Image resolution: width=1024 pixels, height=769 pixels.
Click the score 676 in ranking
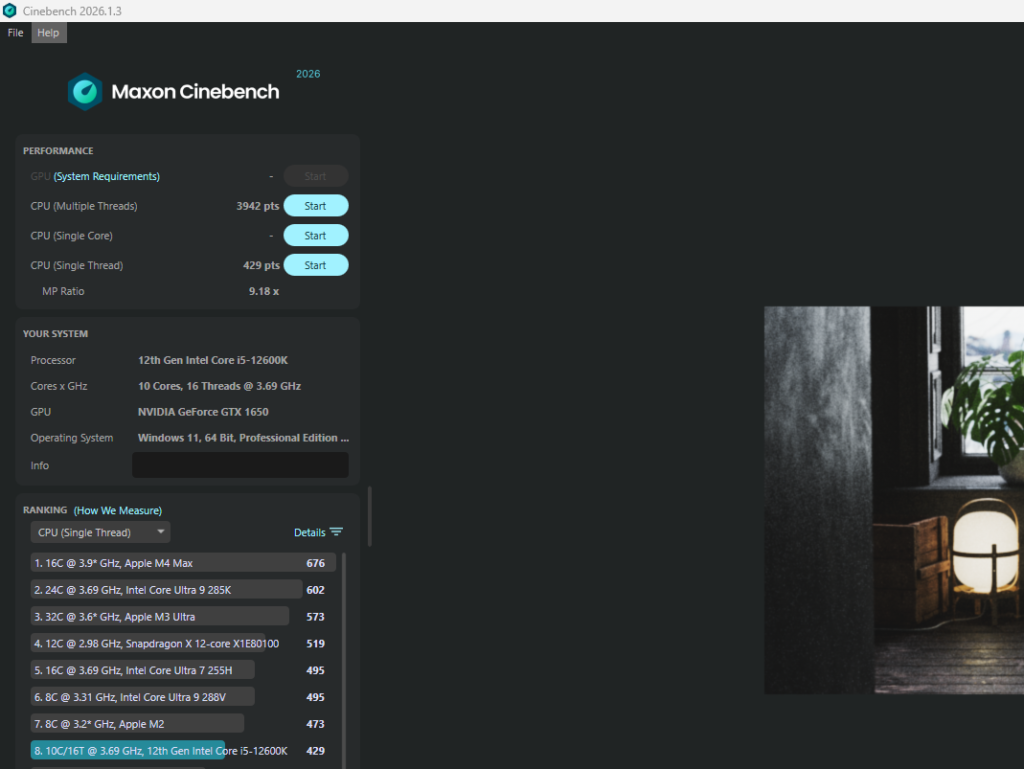[x=315, y=563]
